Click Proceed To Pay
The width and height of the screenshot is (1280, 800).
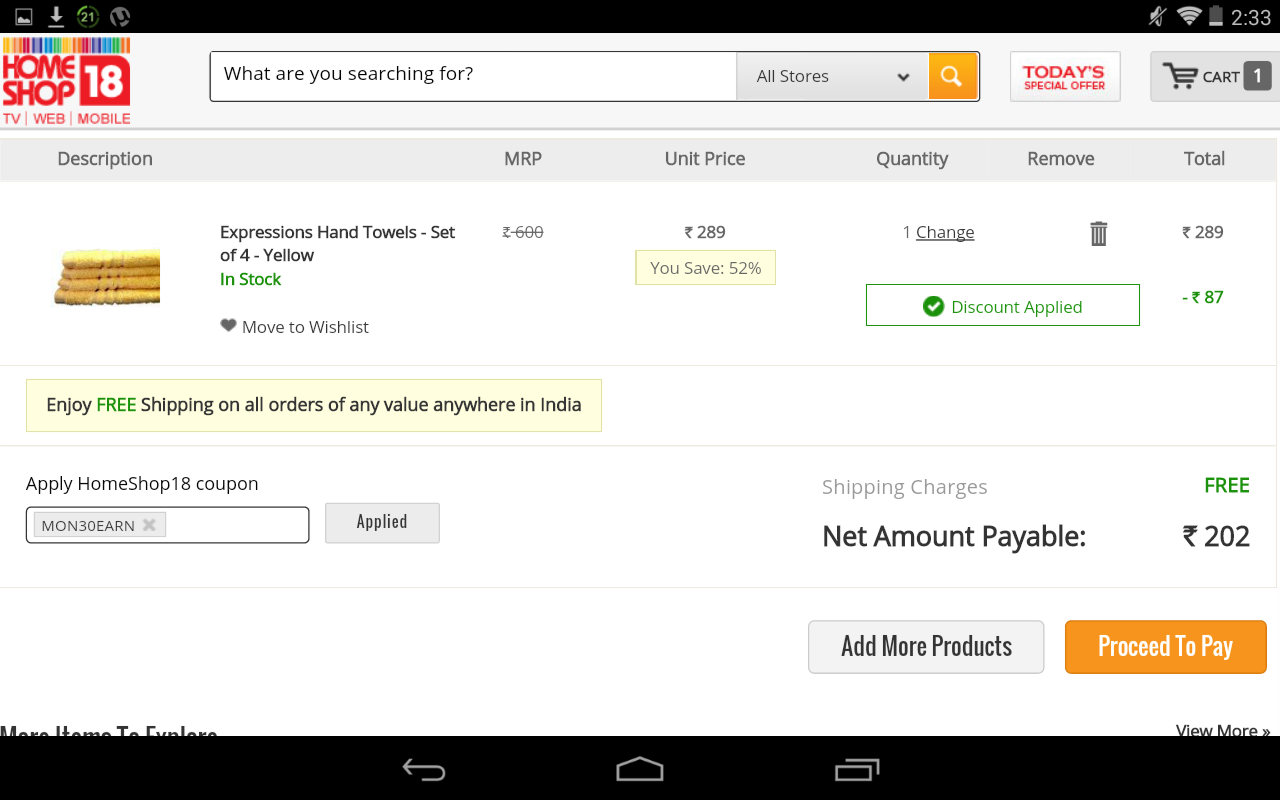[x=1166, y=647]
